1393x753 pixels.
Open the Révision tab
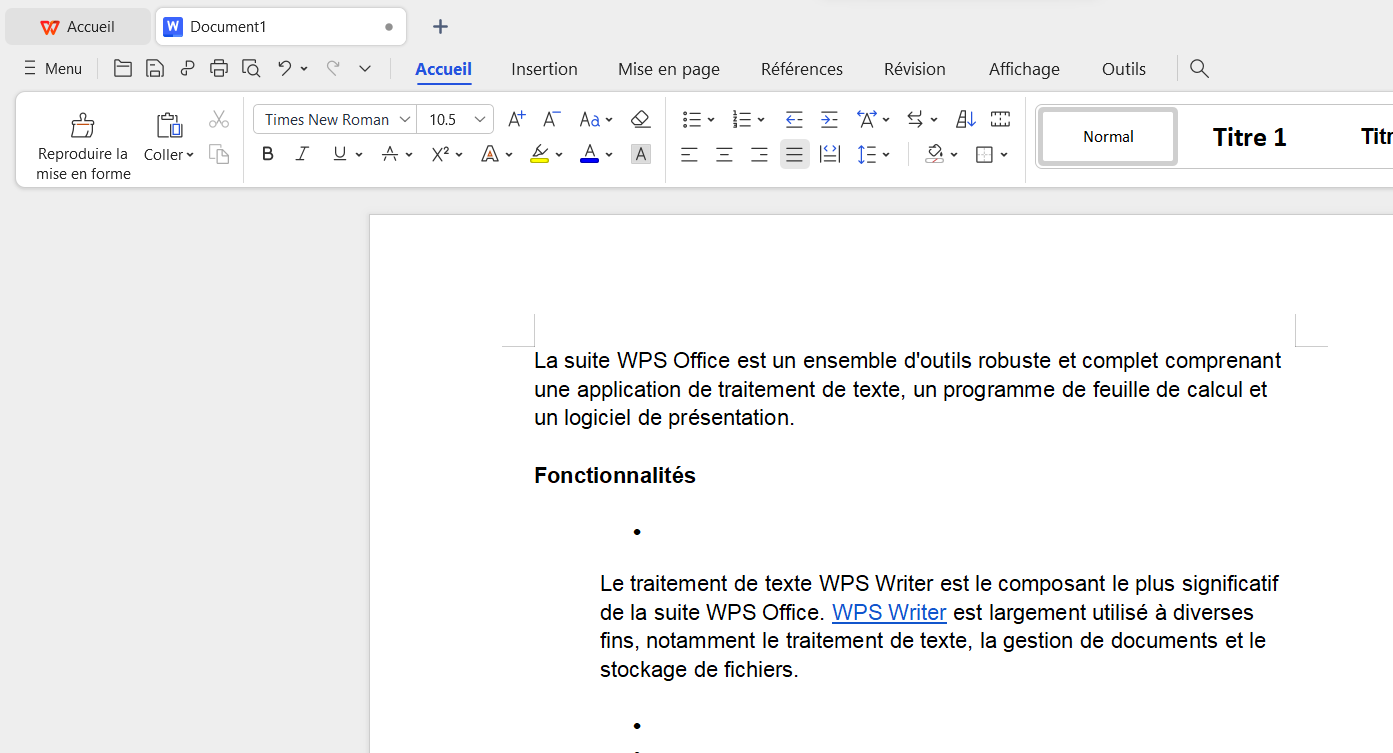pos(915,69)
